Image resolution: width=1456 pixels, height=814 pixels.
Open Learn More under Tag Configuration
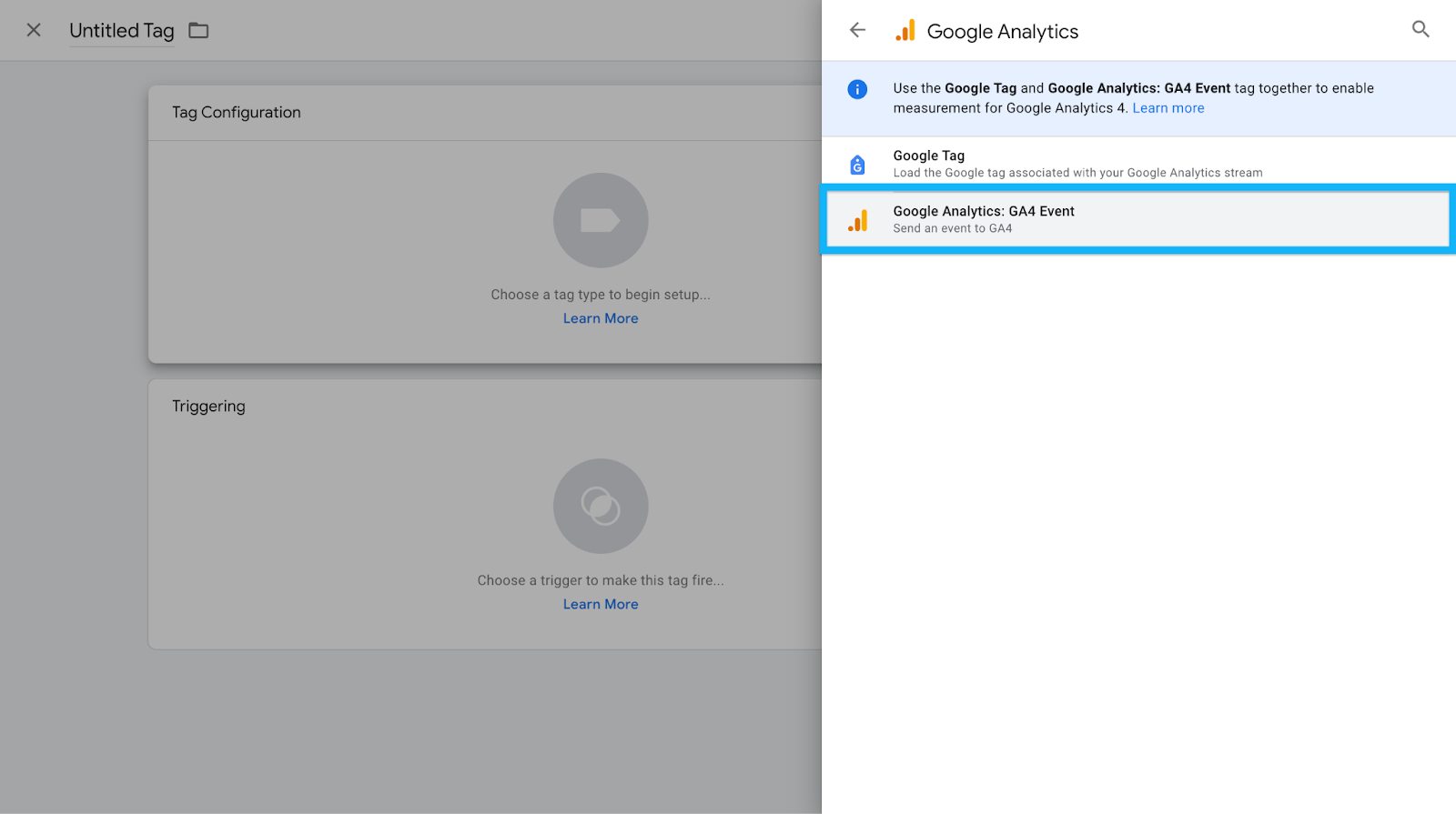tap(601, 318)
